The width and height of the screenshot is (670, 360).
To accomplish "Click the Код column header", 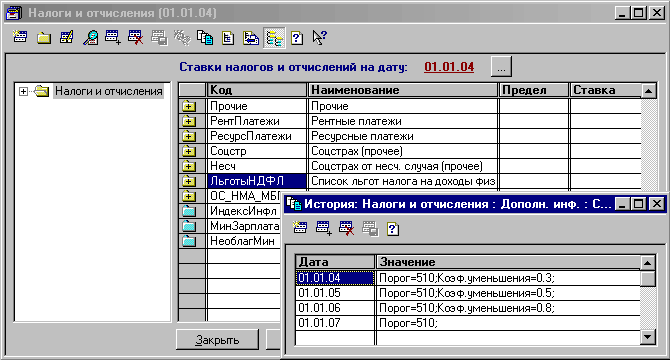I will tap(257, 90).
